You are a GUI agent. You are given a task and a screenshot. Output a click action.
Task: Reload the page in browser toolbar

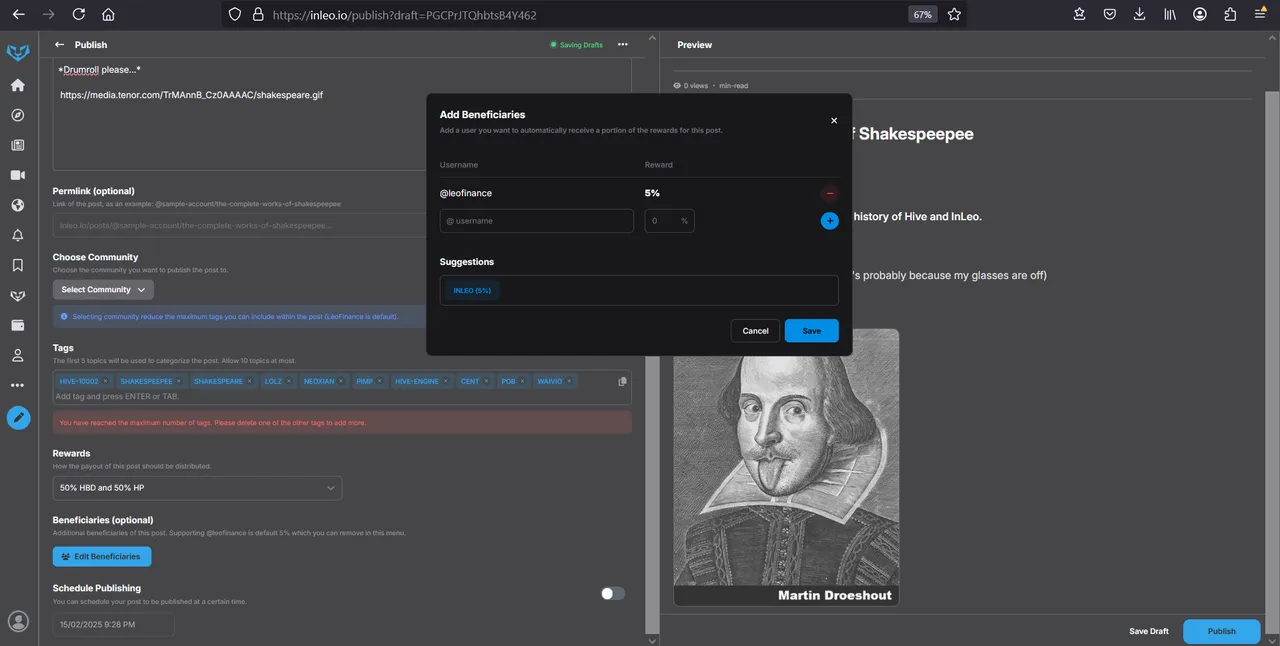coord(78,15)
